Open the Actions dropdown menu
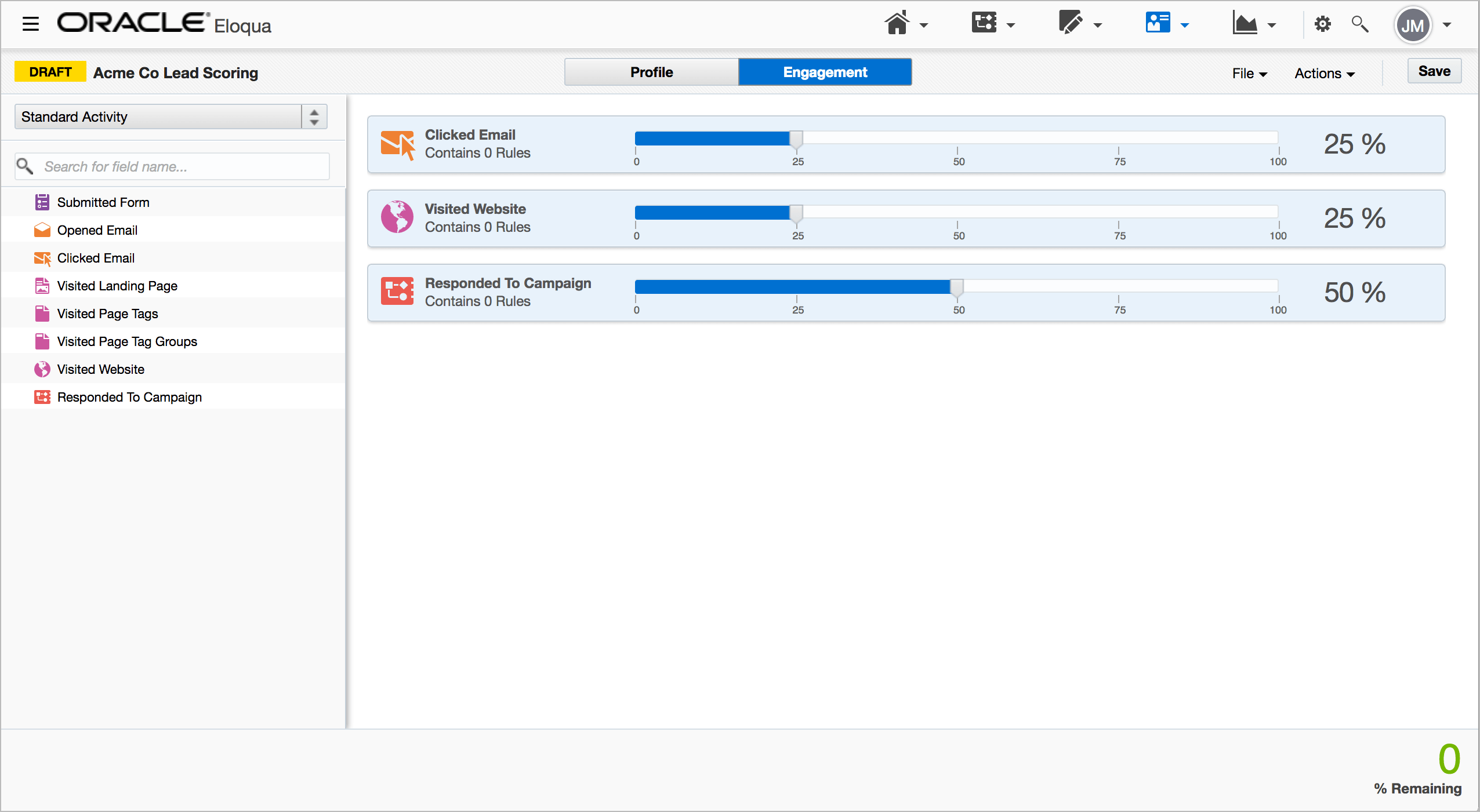 click(x=1324, y=74)
